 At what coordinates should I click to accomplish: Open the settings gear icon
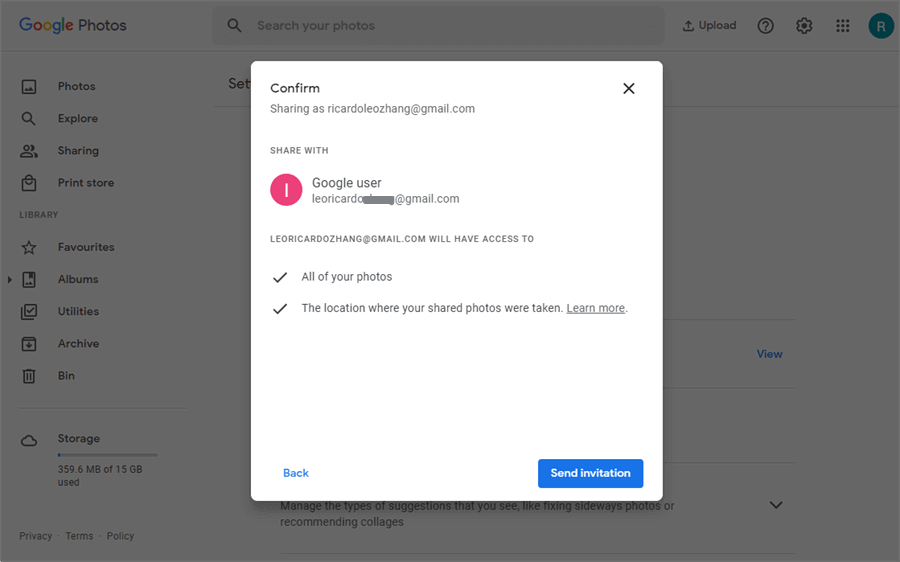[x=804, y=26]
